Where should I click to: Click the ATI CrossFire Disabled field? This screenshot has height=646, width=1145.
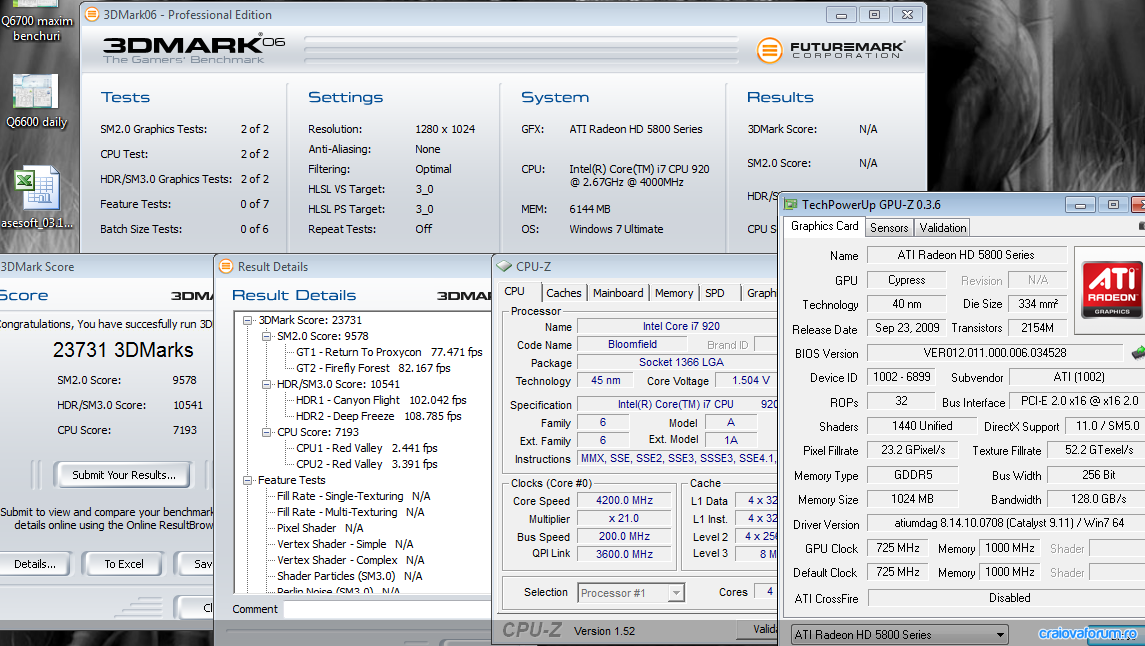point(1006,599)
